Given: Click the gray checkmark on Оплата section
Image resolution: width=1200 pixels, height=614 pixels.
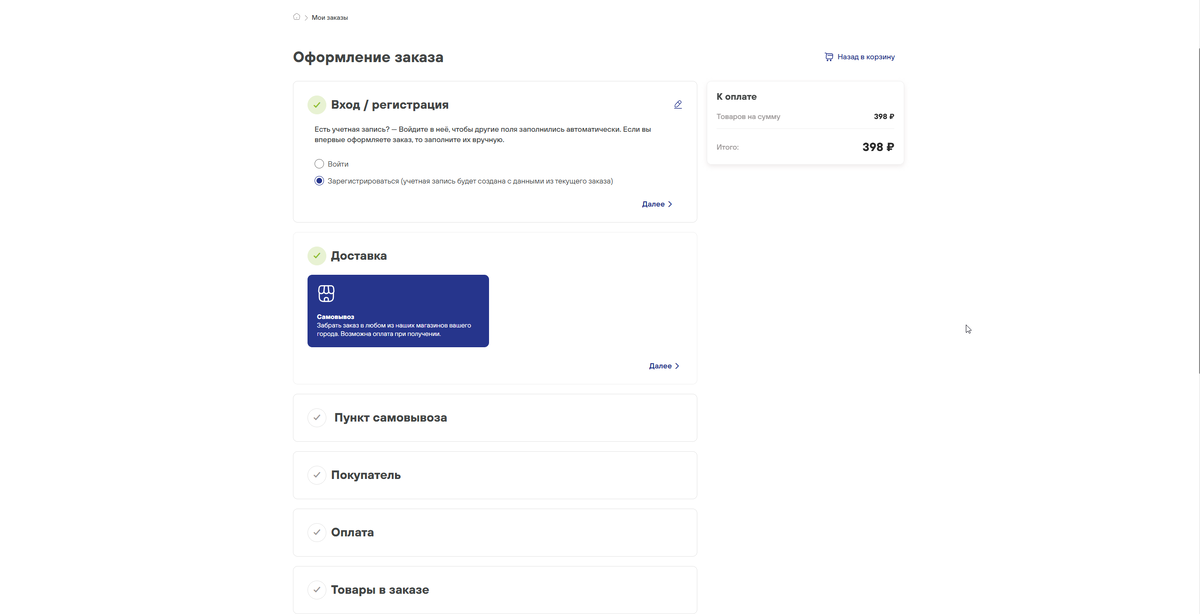Looking at the screenshot, I should [316, 532].
